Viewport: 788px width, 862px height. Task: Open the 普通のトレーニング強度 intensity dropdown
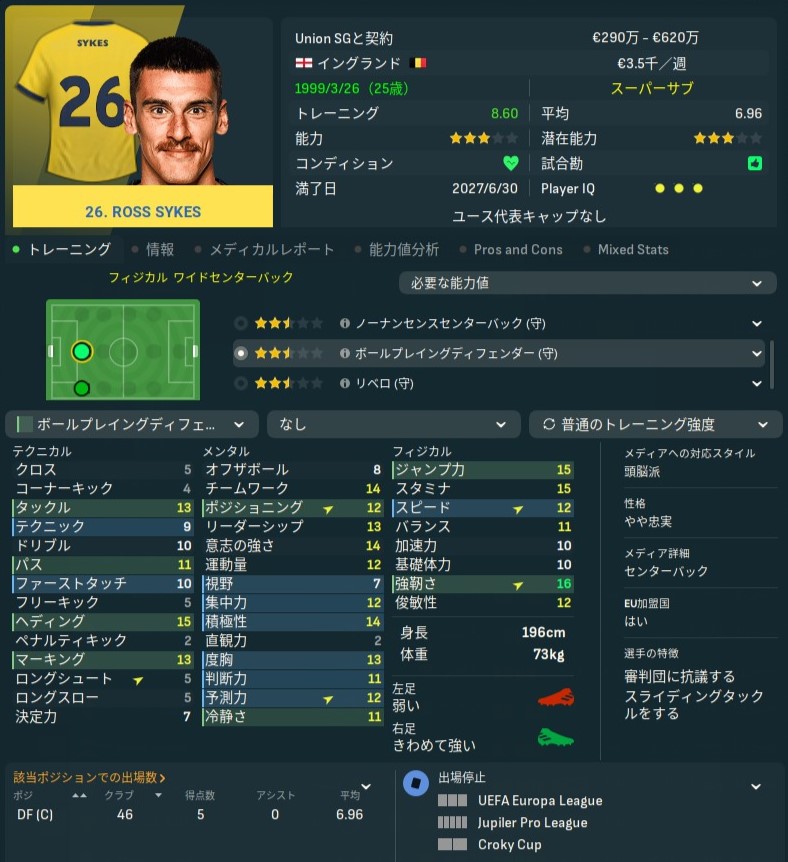coord(655,424)
